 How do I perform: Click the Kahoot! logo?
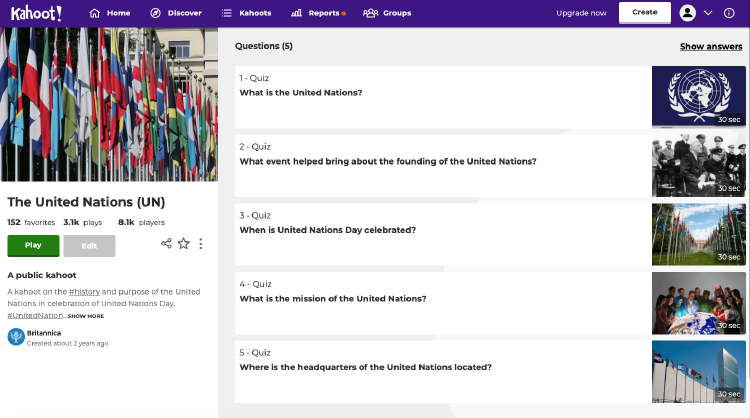(36, 13)
